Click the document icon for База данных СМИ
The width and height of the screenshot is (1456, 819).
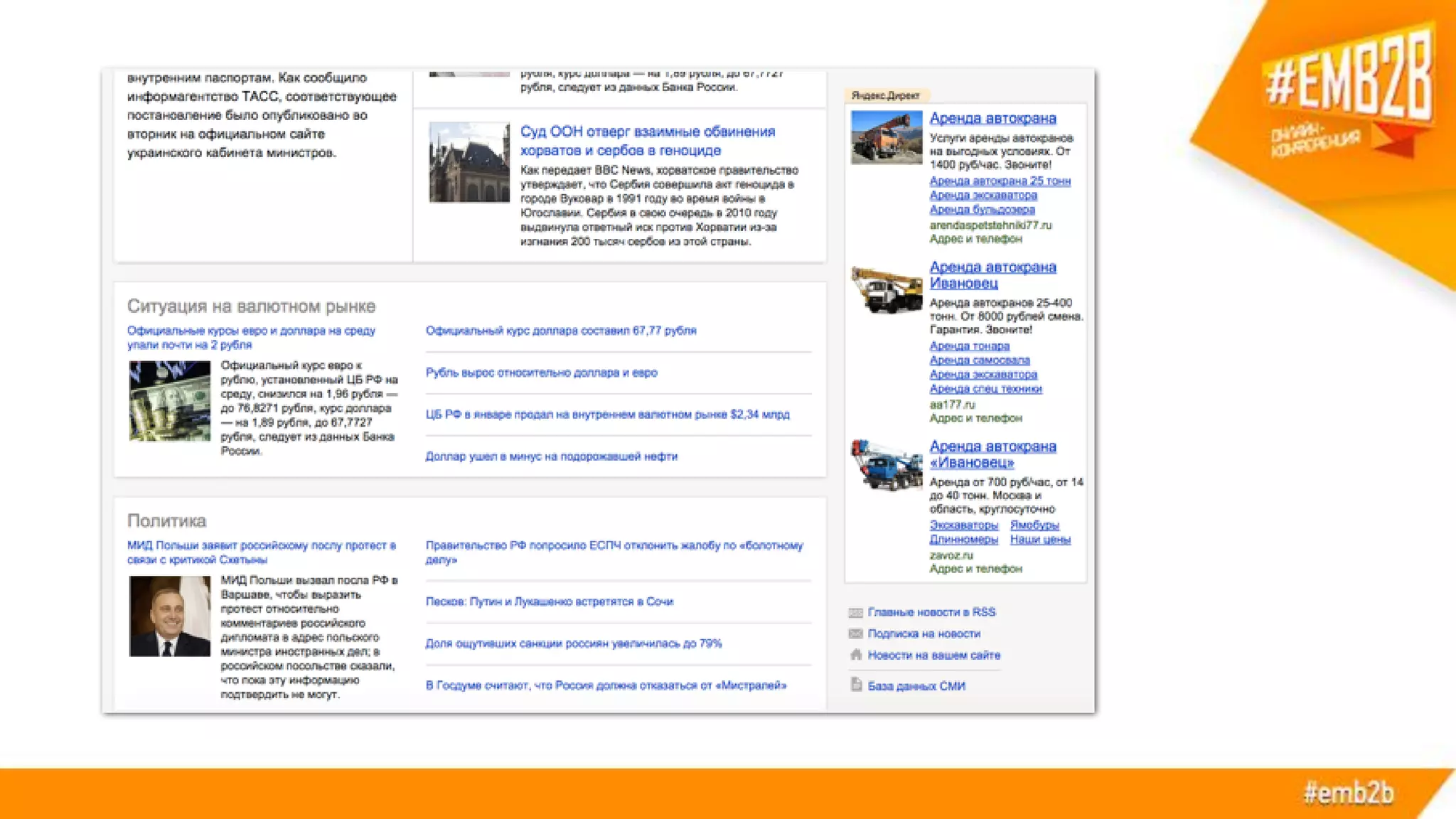pos(856,685)
